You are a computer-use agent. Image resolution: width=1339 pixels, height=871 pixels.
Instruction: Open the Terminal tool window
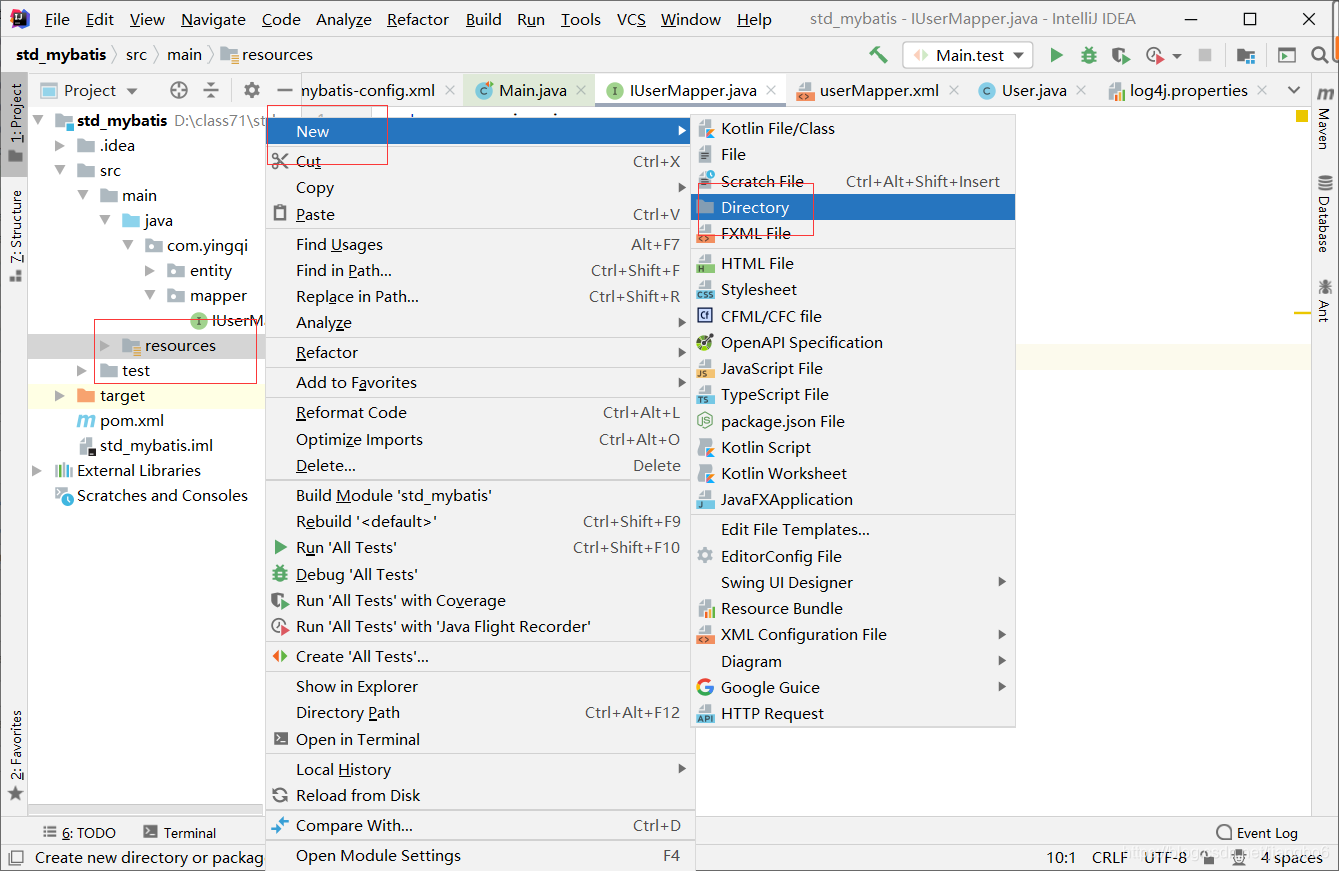tap(179, 832)
